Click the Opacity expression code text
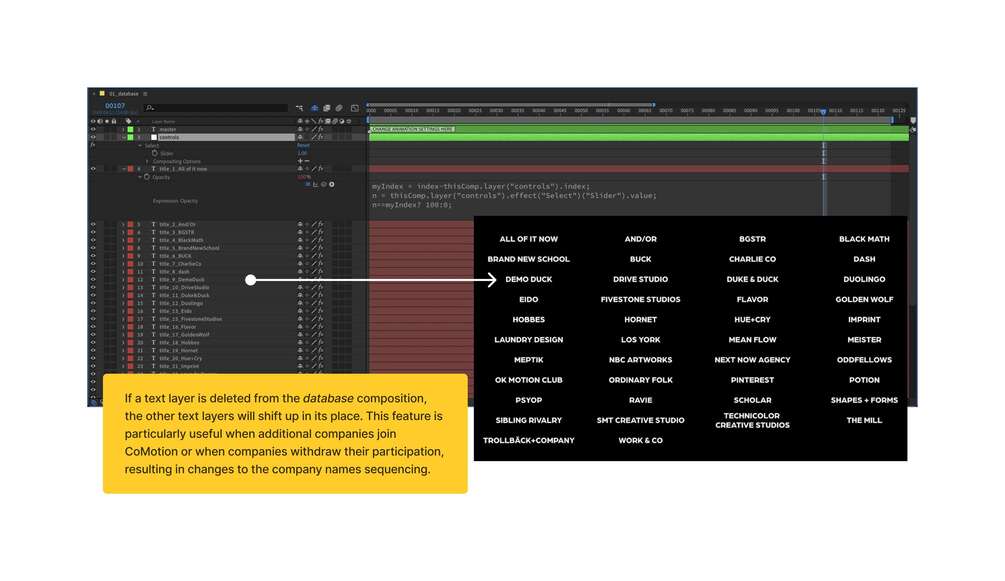 coord(514,196)
